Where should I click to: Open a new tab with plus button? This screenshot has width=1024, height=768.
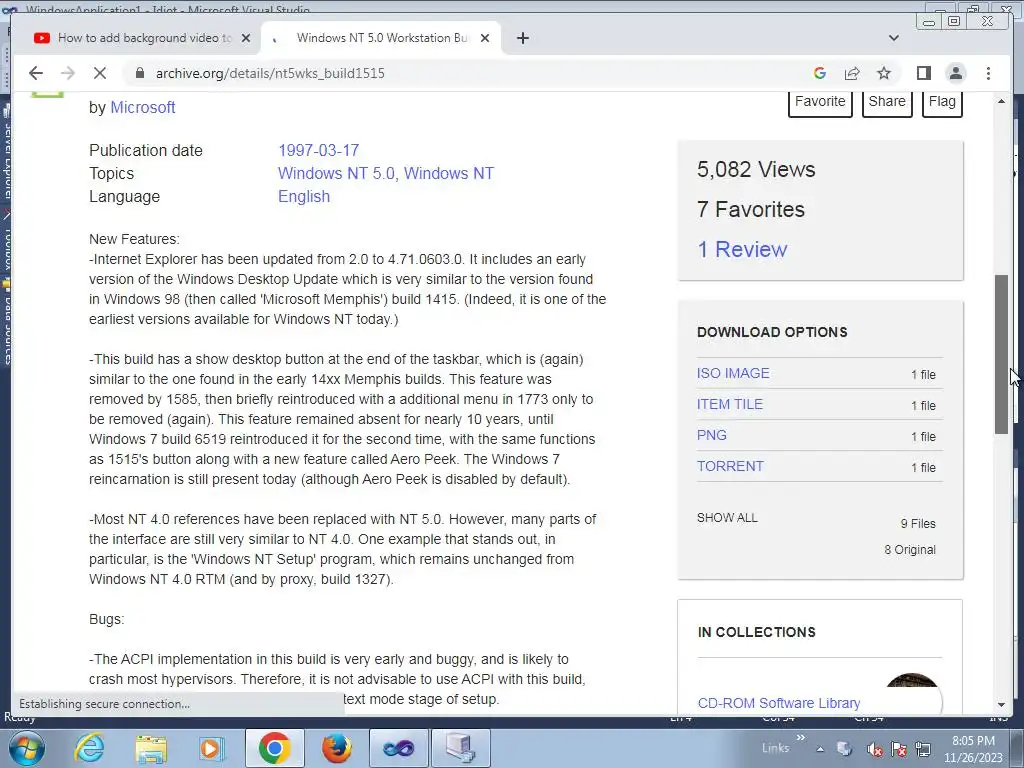(522, 38)
